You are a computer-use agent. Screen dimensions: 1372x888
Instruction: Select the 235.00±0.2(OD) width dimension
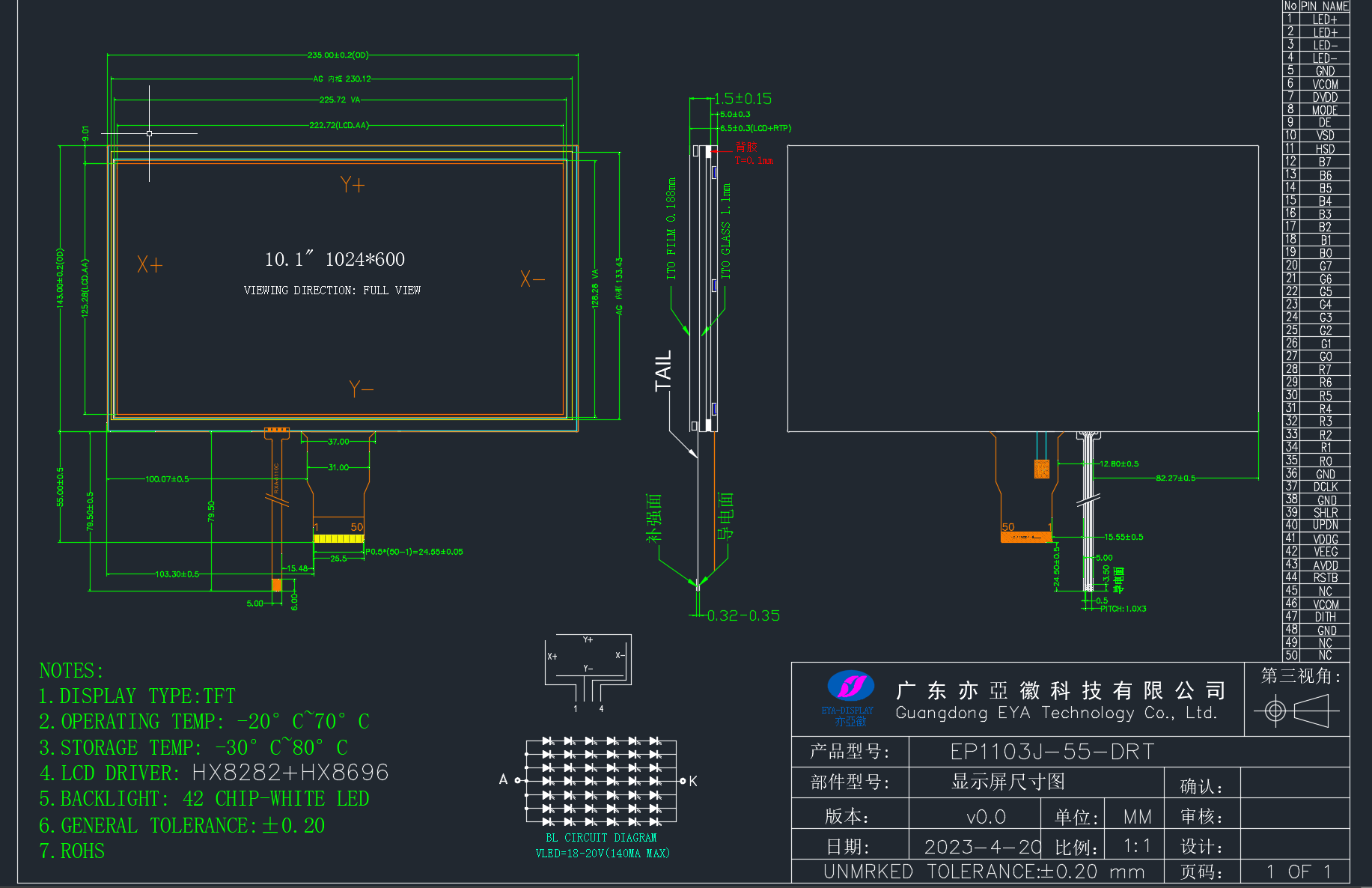point(338,55)
